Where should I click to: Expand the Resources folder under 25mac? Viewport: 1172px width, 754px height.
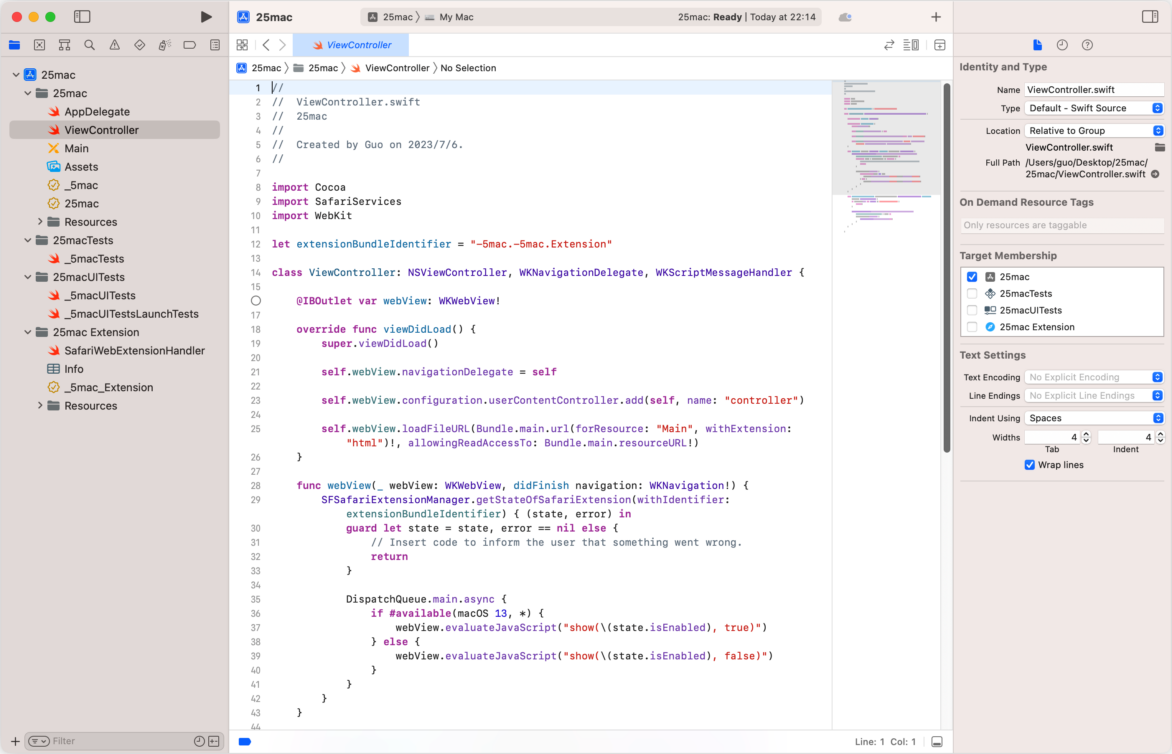40,222
